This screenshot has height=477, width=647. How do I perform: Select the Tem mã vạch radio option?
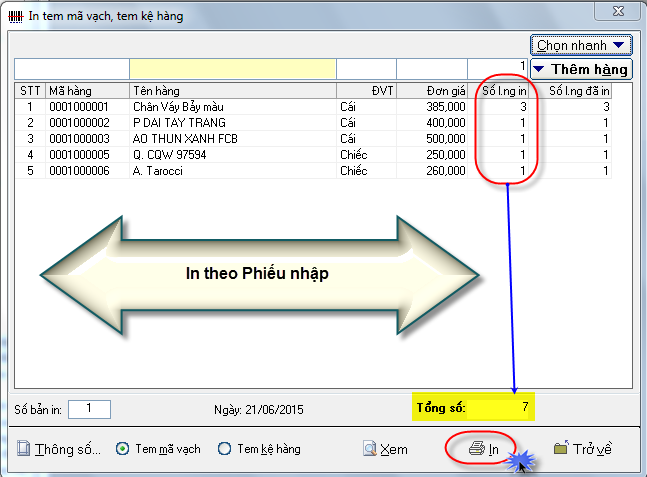[123, 450]
